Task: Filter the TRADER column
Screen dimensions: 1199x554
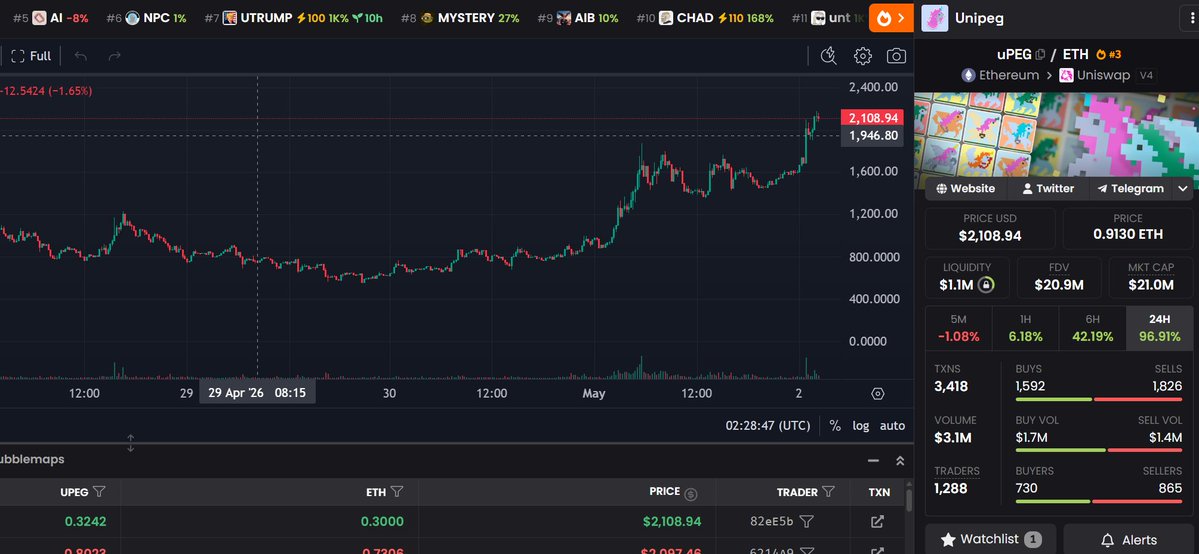Action: tap(828, 492)
